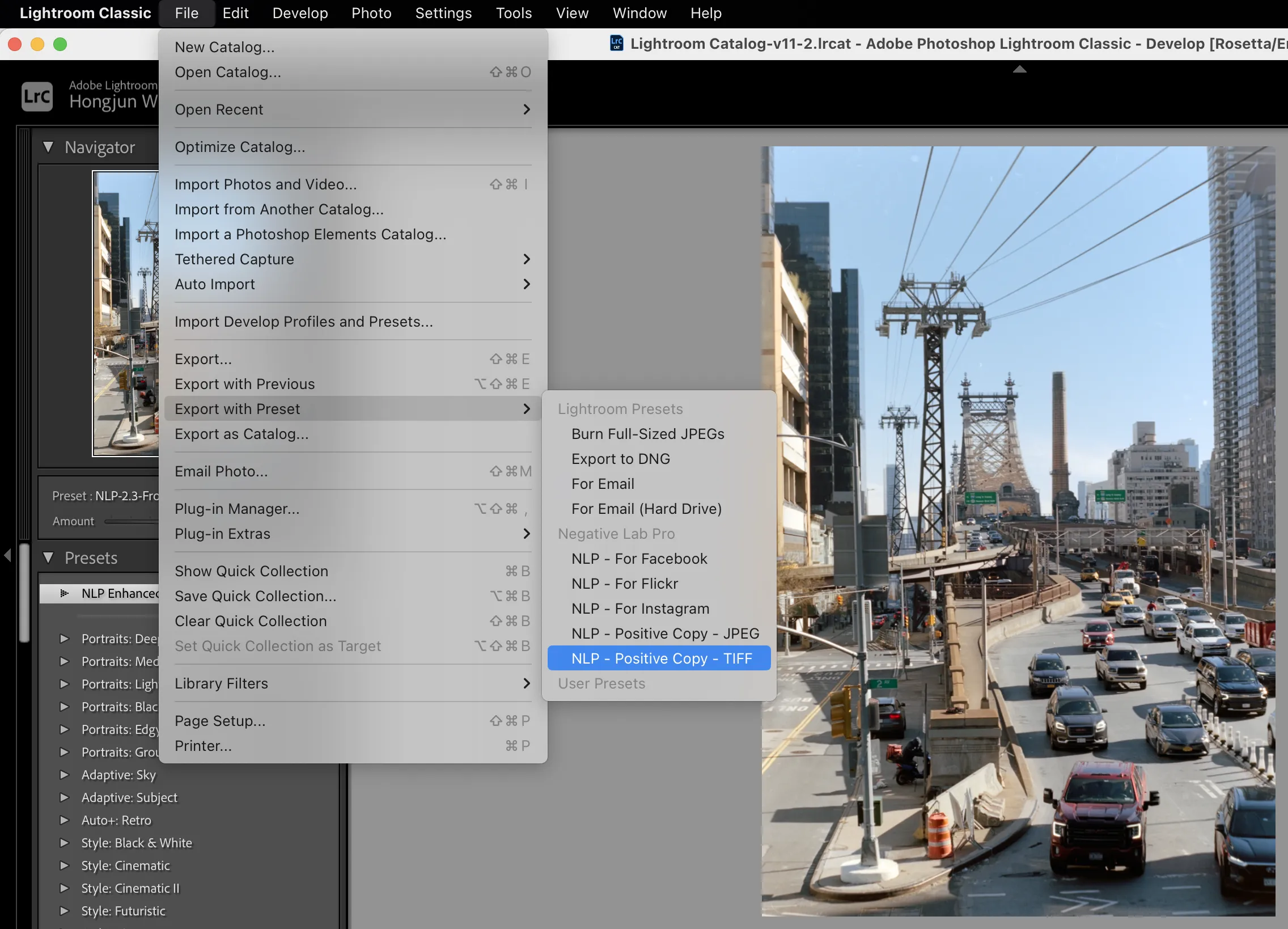
Task: Open the Photo menu in menu bar
Action: (371, 13)
